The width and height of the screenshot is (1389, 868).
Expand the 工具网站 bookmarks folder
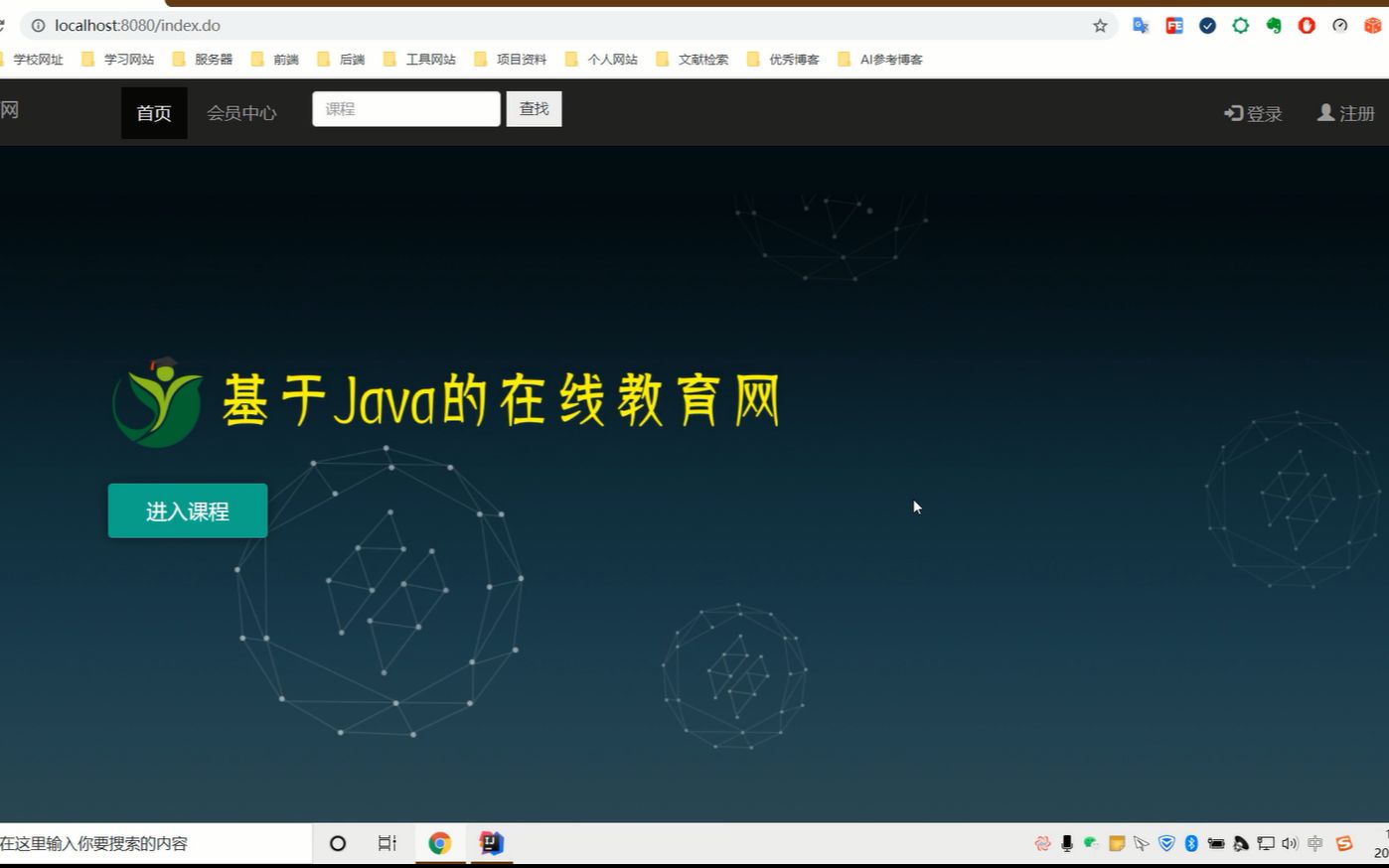(429, 59)
